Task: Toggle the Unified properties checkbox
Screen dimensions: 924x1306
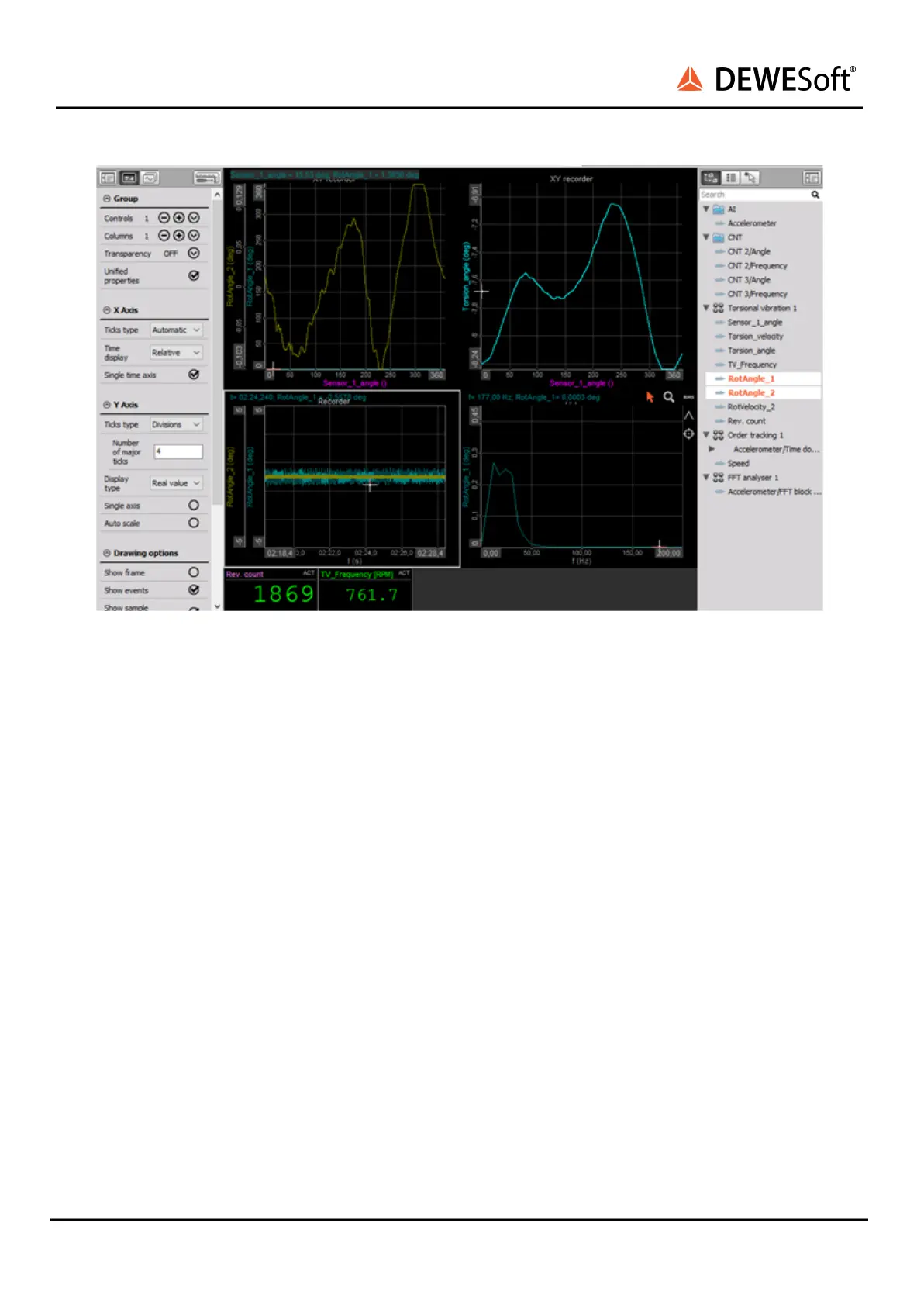Action: (194, 275)
